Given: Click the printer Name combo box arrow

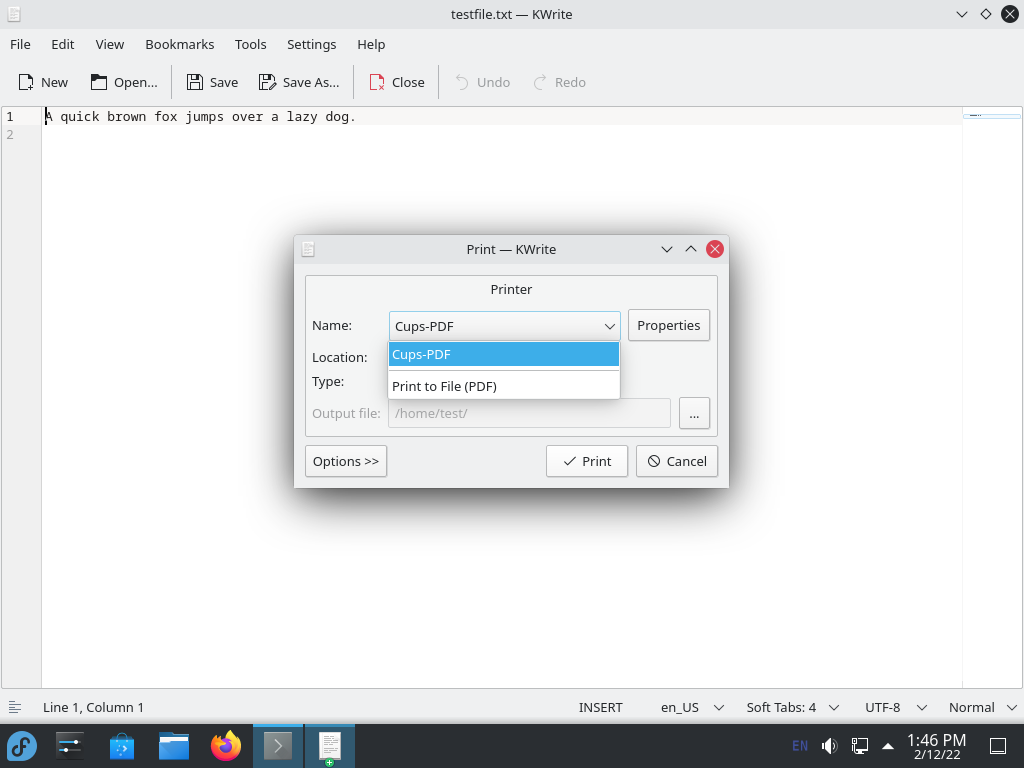Looking at the screenshot, I should (609, 326).
